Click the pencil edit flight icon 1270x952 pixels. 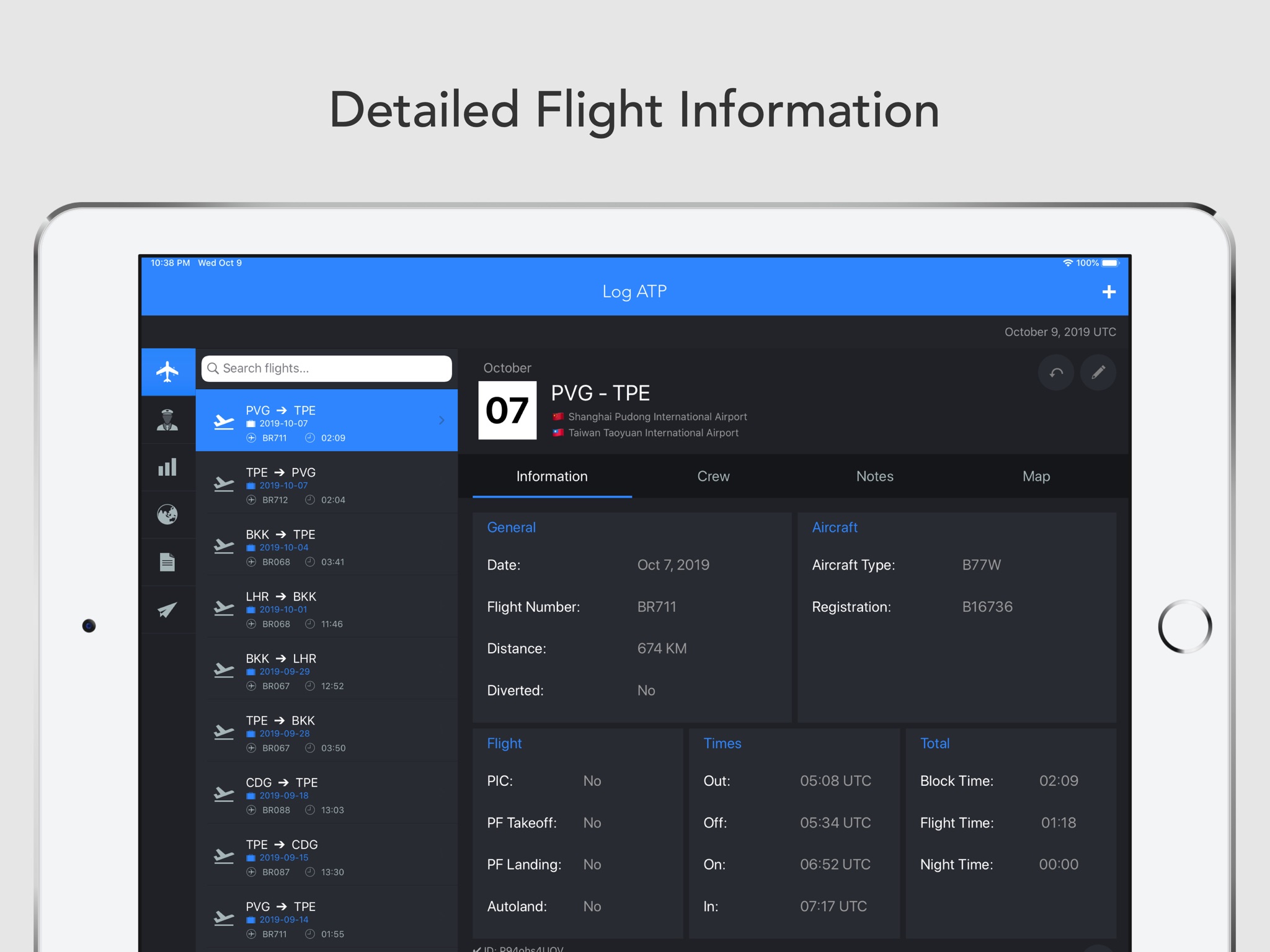pyautogui.click(x=1098, y=372)
